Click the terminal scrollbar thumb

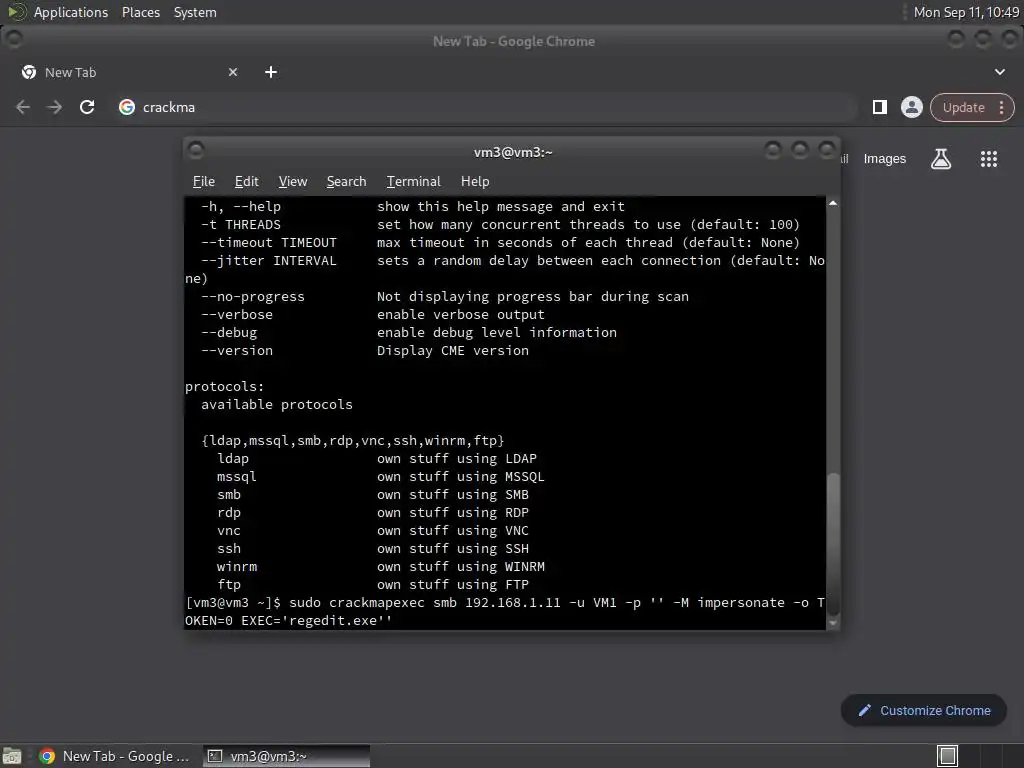[833, 543]
